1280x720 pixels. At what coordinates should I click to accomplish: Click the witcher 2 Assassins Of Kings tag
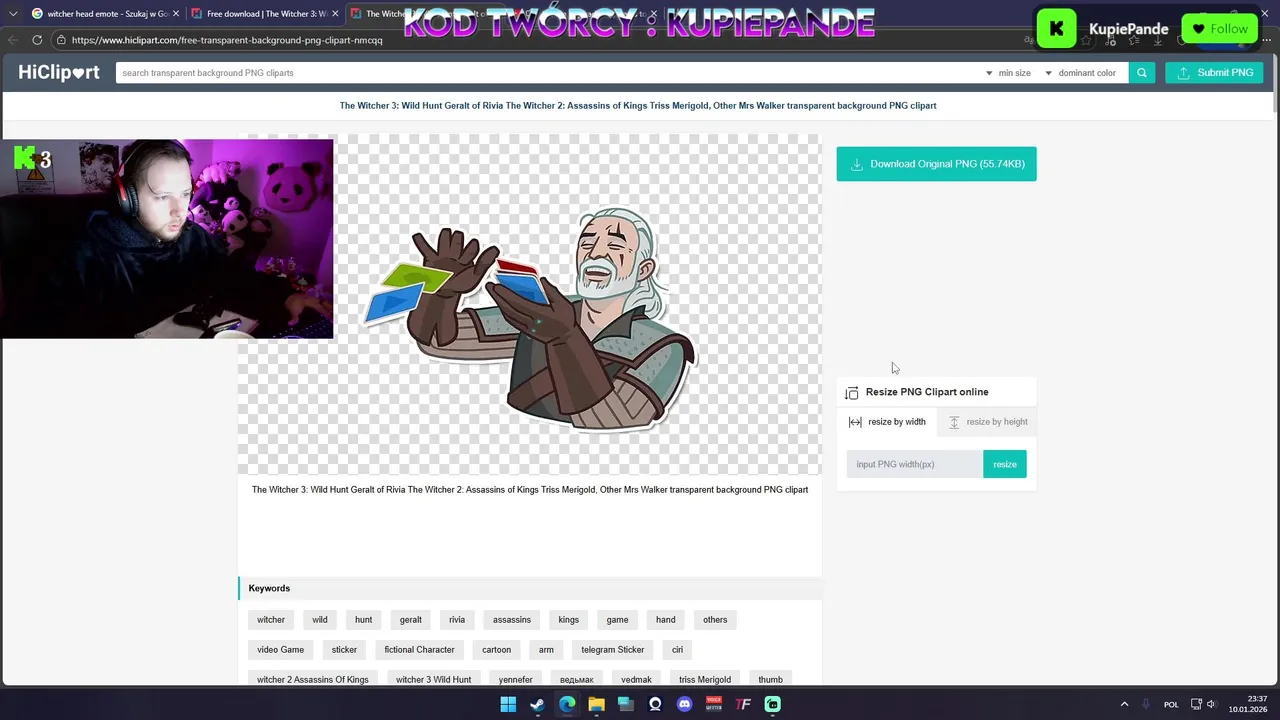point(313,679)
